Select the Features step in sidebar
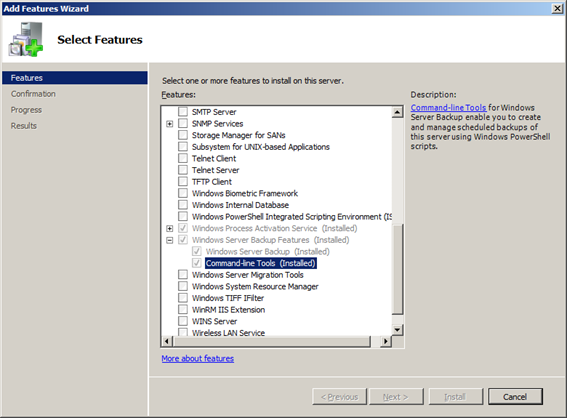567x418 pixels. (75, 78)
